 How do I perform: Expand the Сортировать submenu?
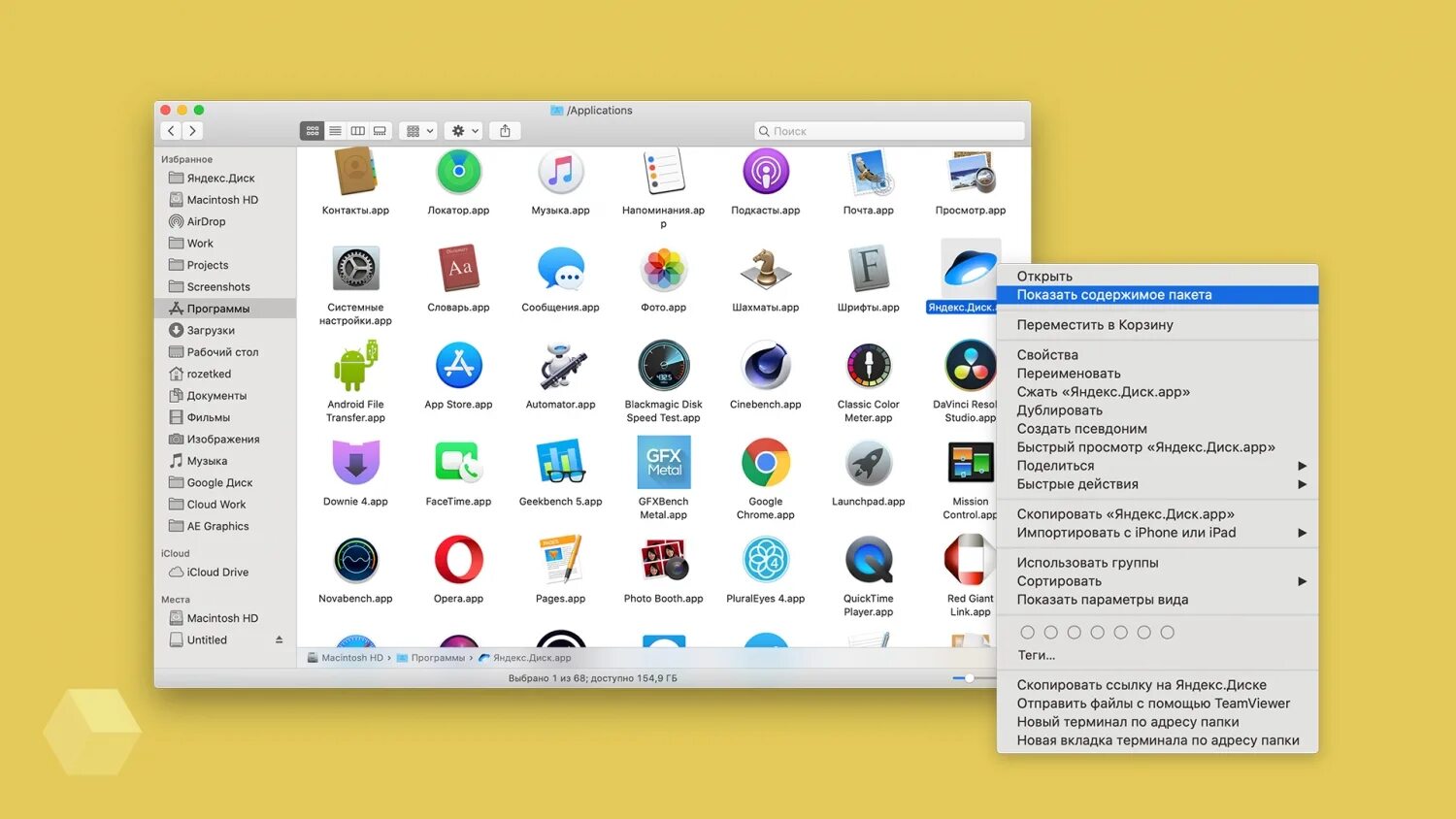(1157, 581)
